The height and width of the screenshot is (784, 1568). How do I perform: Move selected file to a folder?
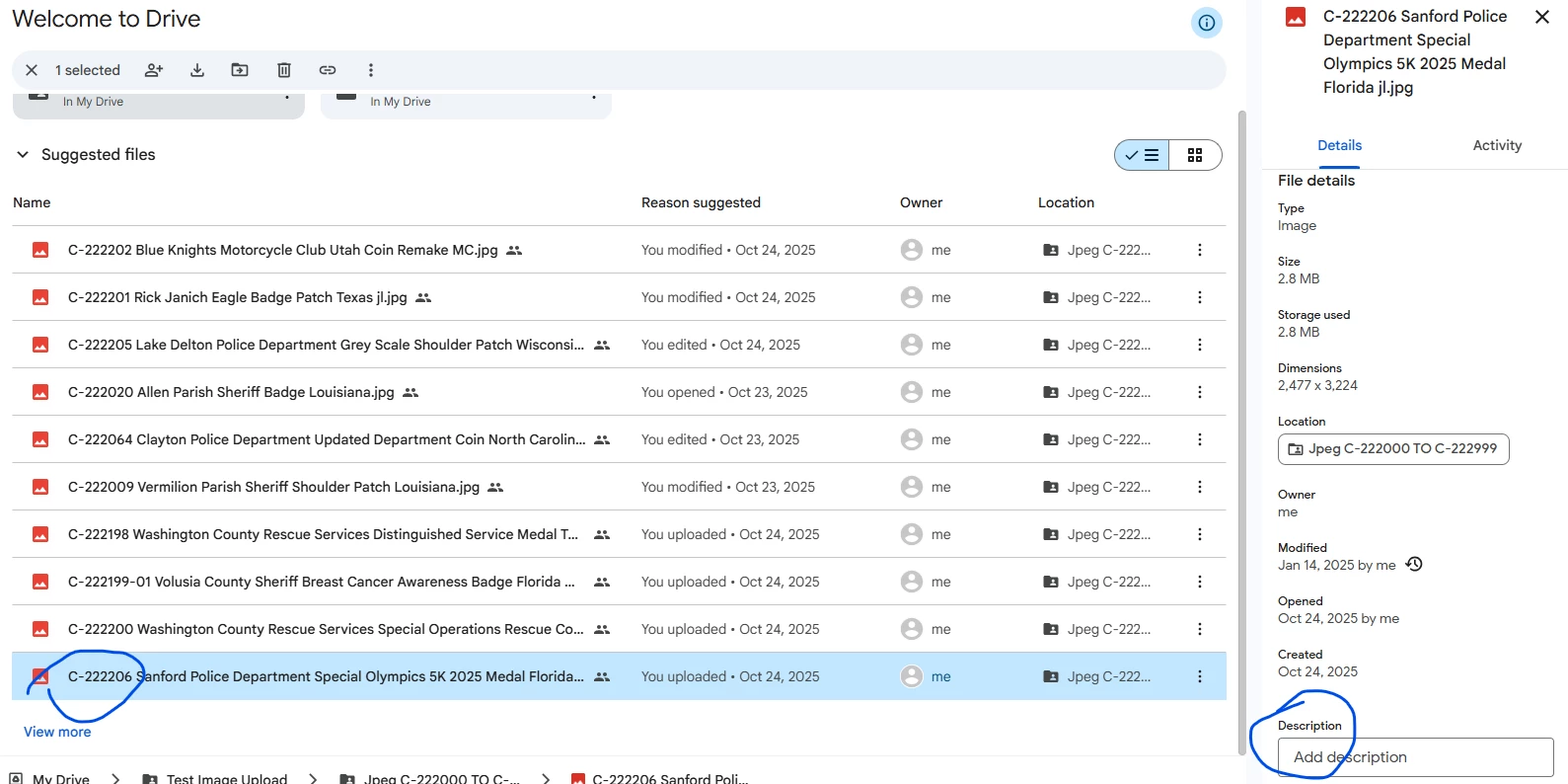[x=240, y=70]
